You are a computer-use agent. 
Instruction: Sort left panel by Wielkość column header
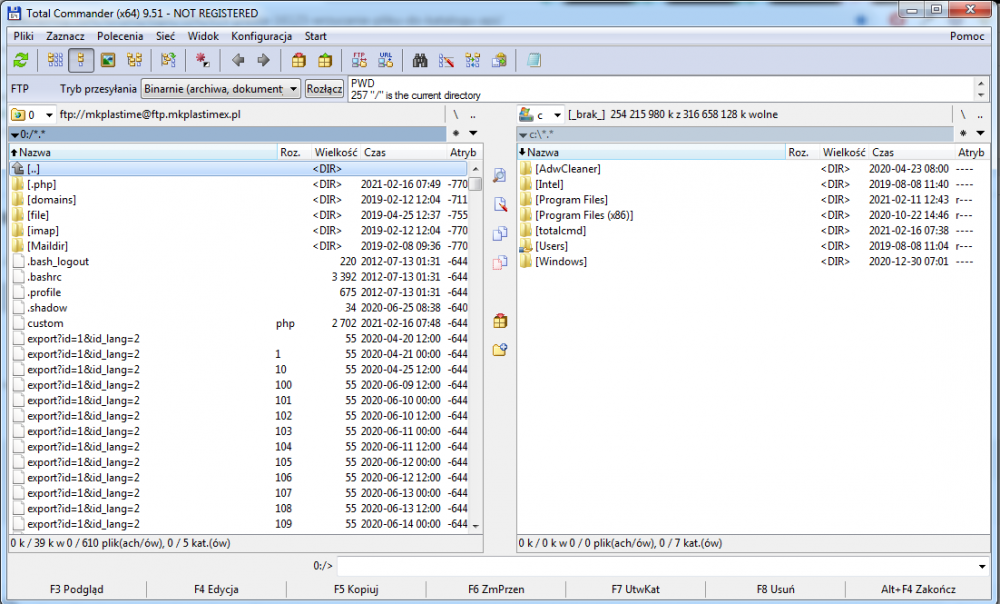335,152
